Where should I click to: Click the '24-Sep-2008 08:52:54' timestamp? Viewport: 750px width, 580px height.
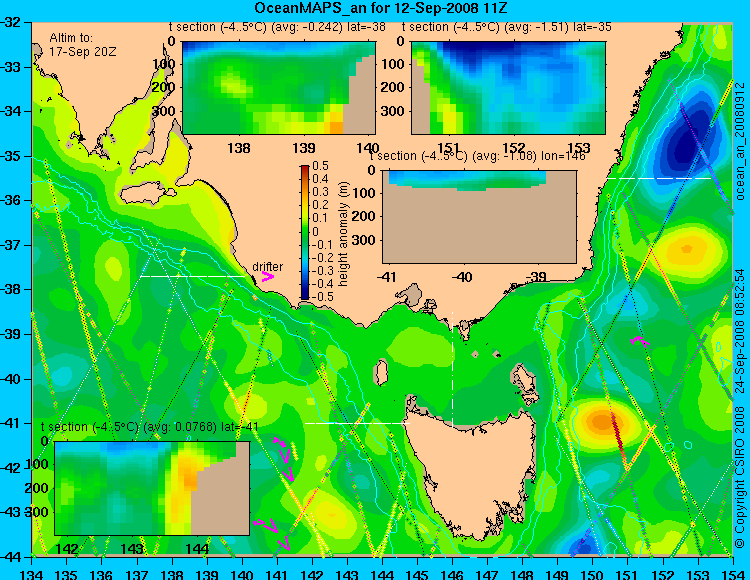[739, 331]
